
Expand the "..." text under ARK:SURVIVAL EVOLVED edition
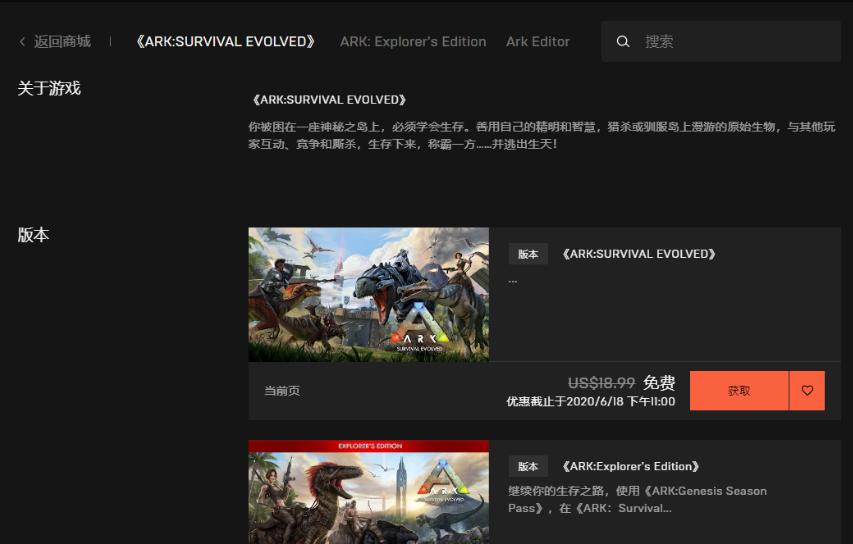coord(513,280)
